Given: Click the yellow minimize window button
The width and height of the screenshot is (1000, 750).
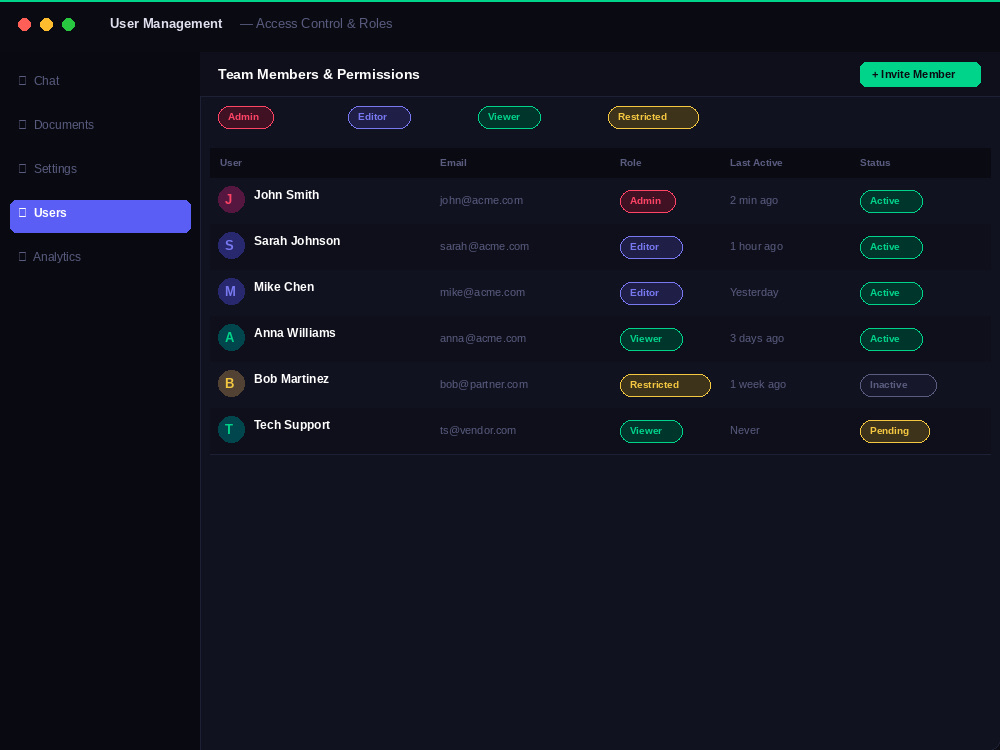Looking at the screenshot, I should 47,24.
